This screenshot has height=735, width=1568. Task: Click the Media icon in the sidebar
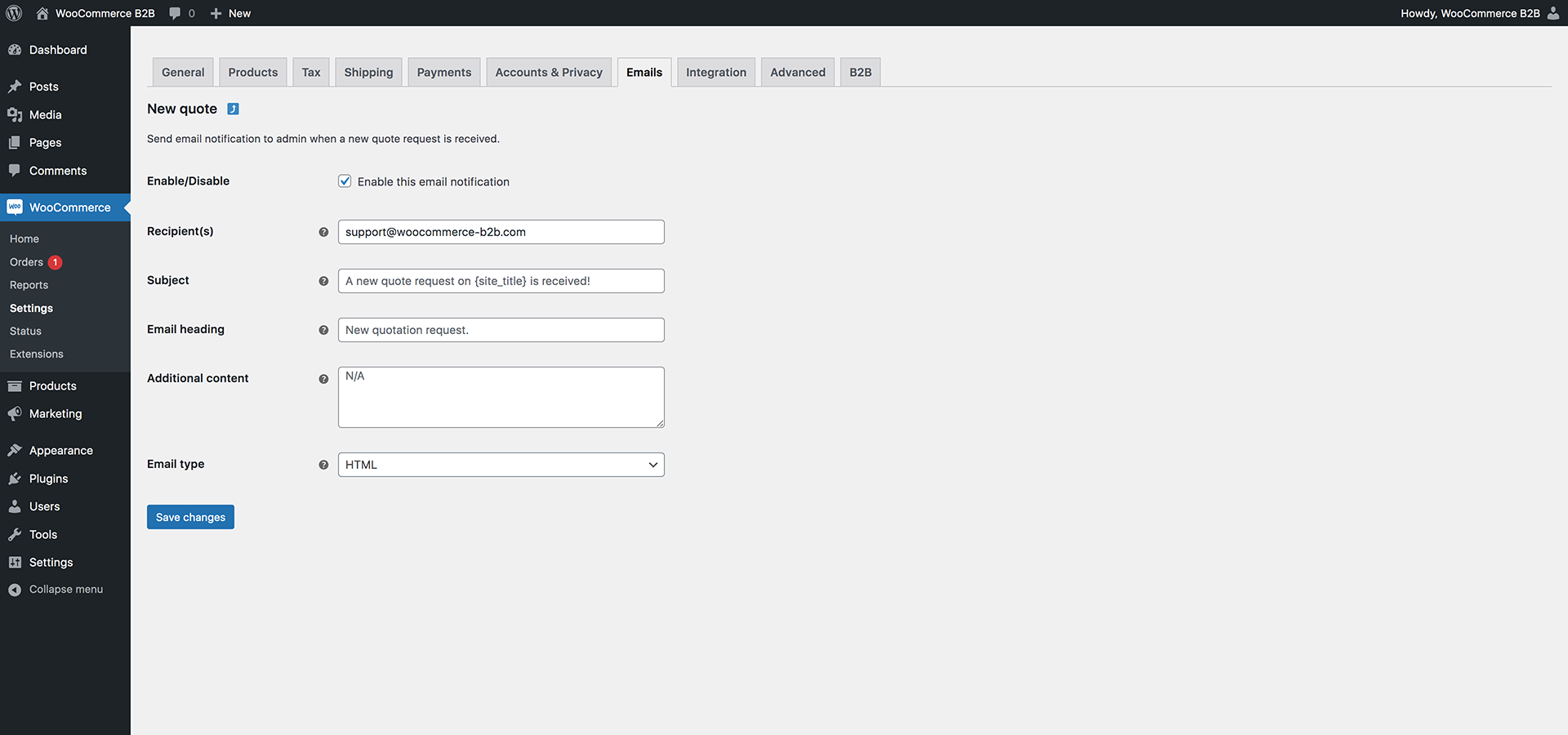tap(15, 115)
